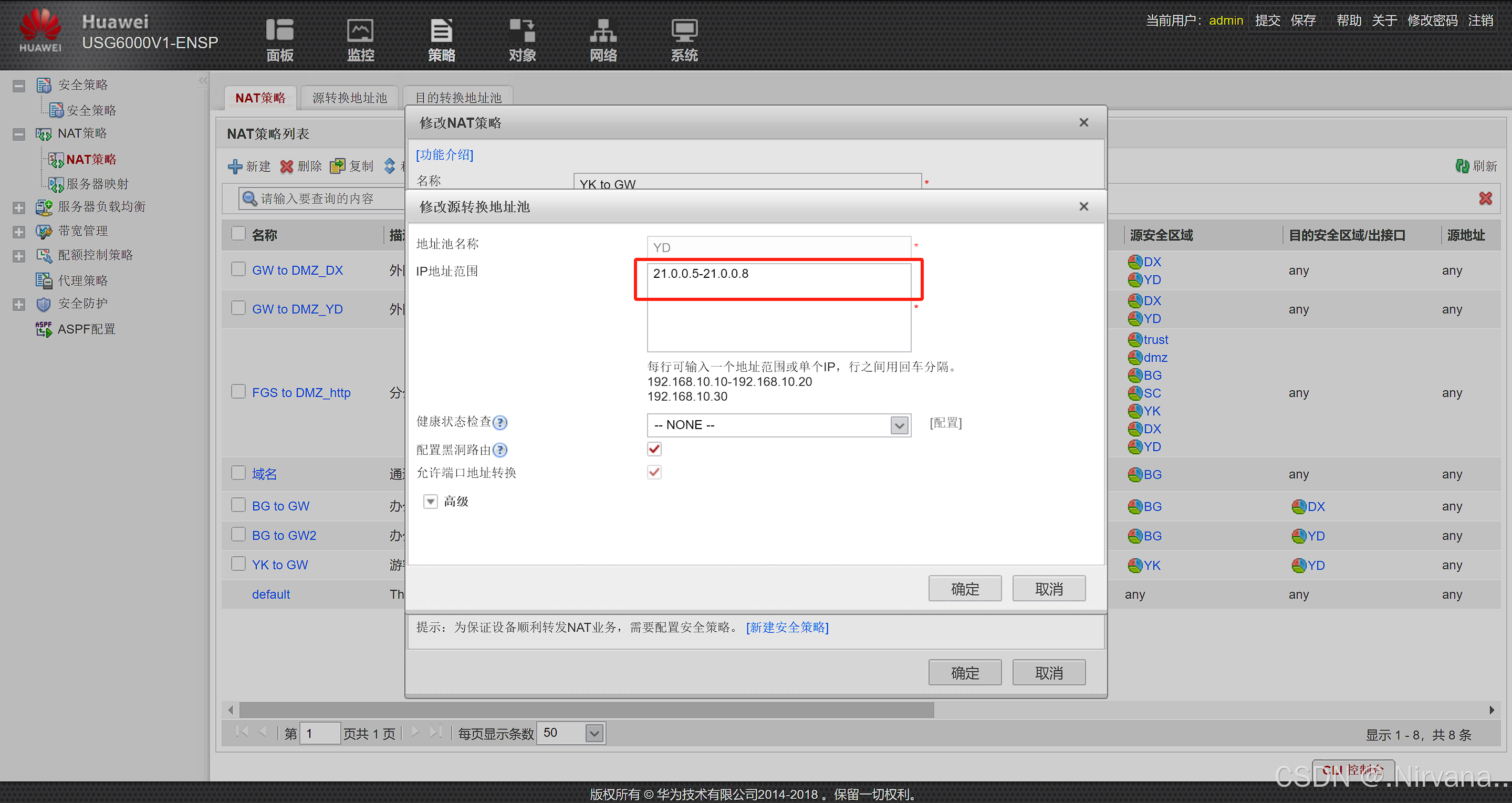Check the GW to DMZ_DX row checkbox
Screen dimensions: 1512x803
238,269
